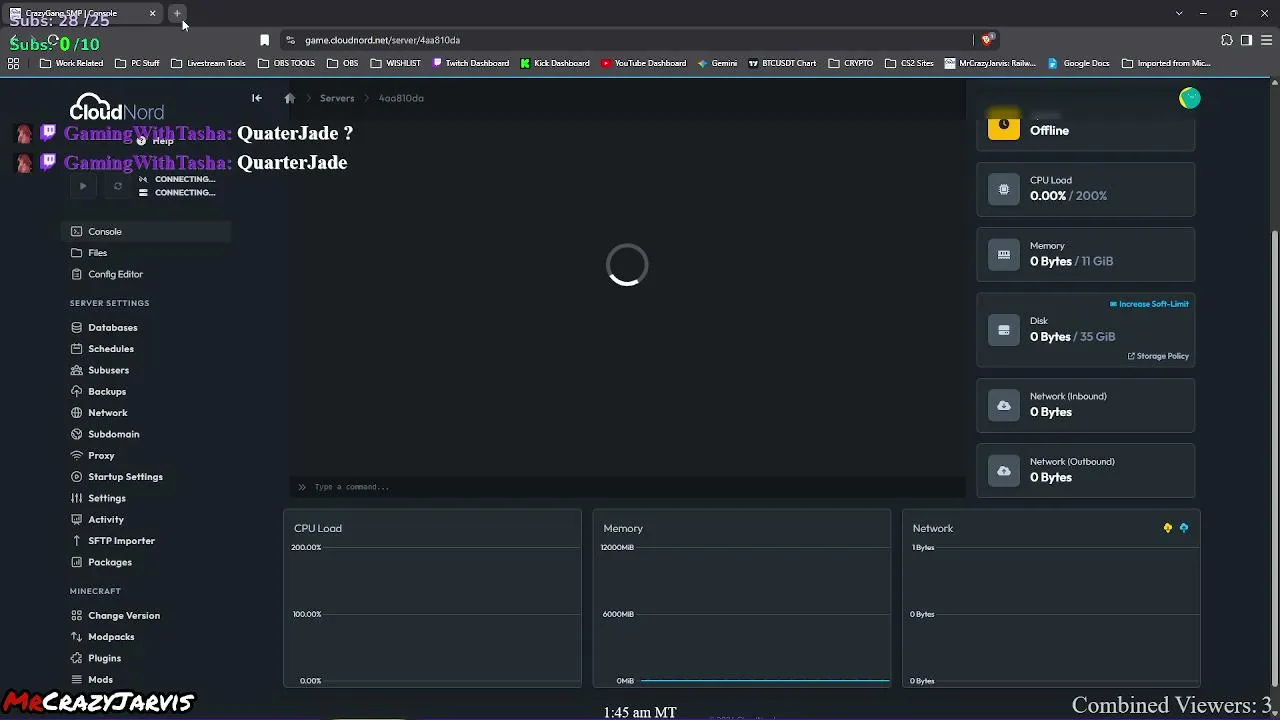The image size is (1280, 720).
Task: Open the Gemini bookmark
Action: (718, 63)
